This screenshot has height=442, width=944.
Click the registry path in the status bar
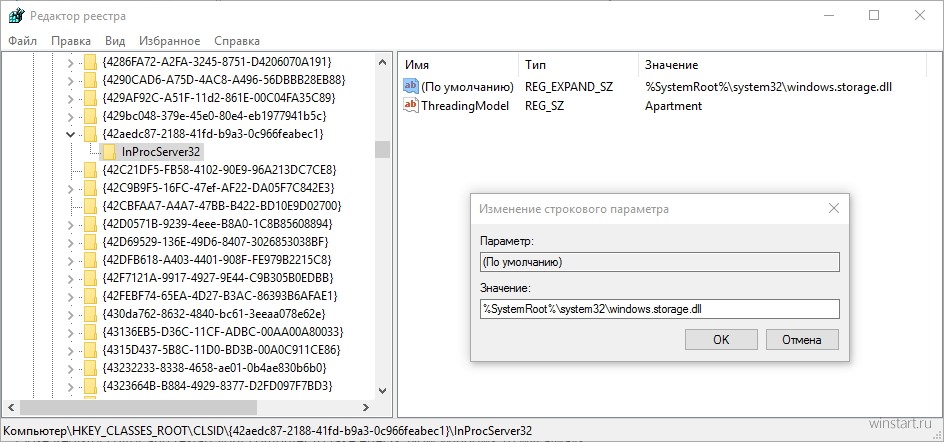268,431
